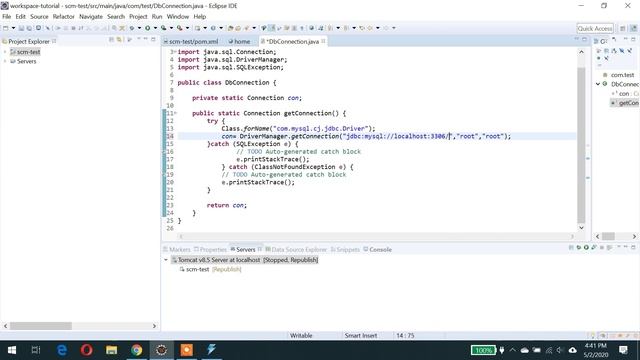Open the New dropdown arrow
The width and height of the screenshot is (640, 360).
click(13, 28)
